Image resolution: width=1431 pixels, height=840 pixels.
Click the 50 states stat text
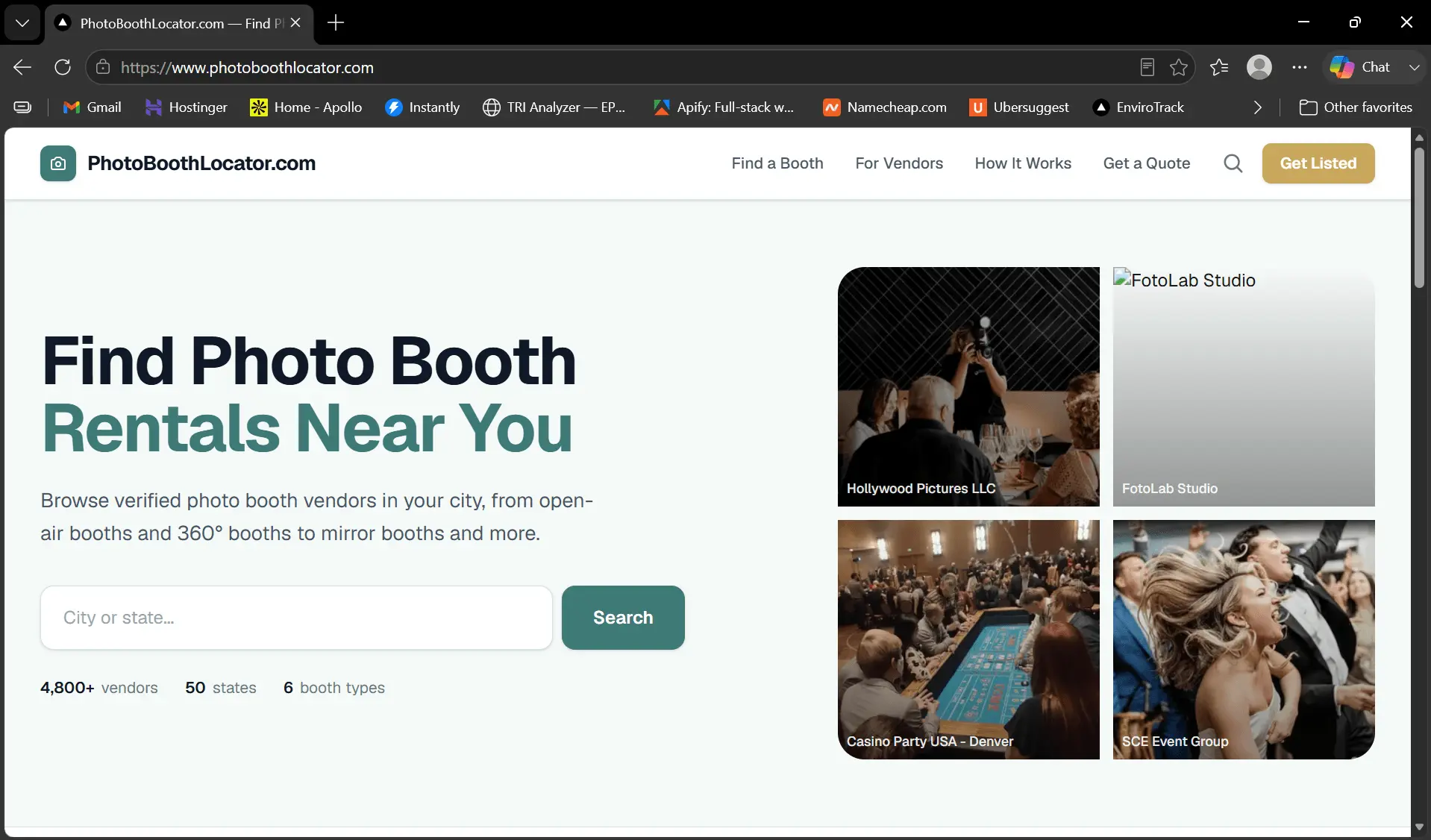pyautogui.click(x=221, y=688)
